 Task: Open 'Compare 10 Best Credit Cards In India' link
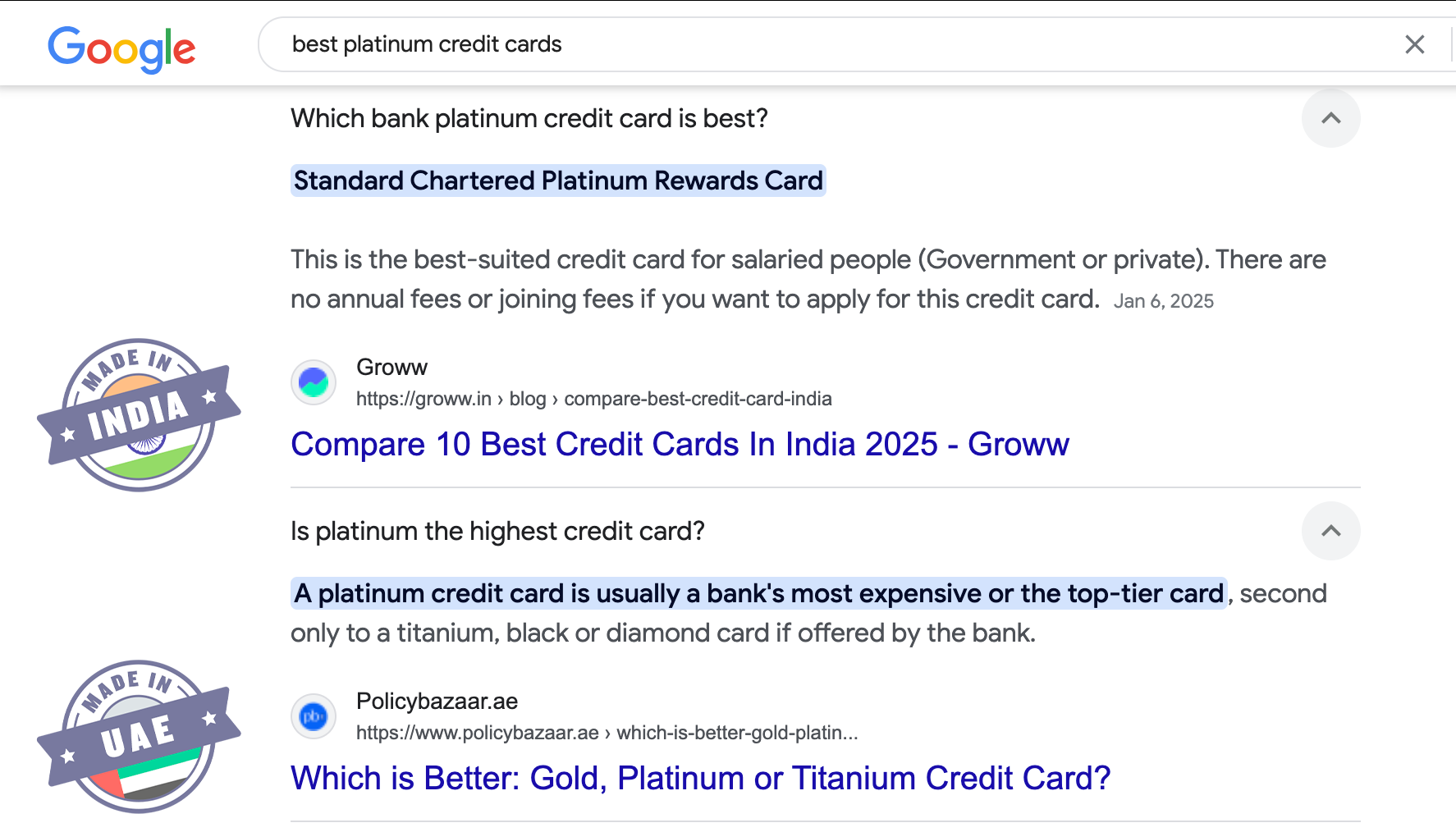point(680,445)
